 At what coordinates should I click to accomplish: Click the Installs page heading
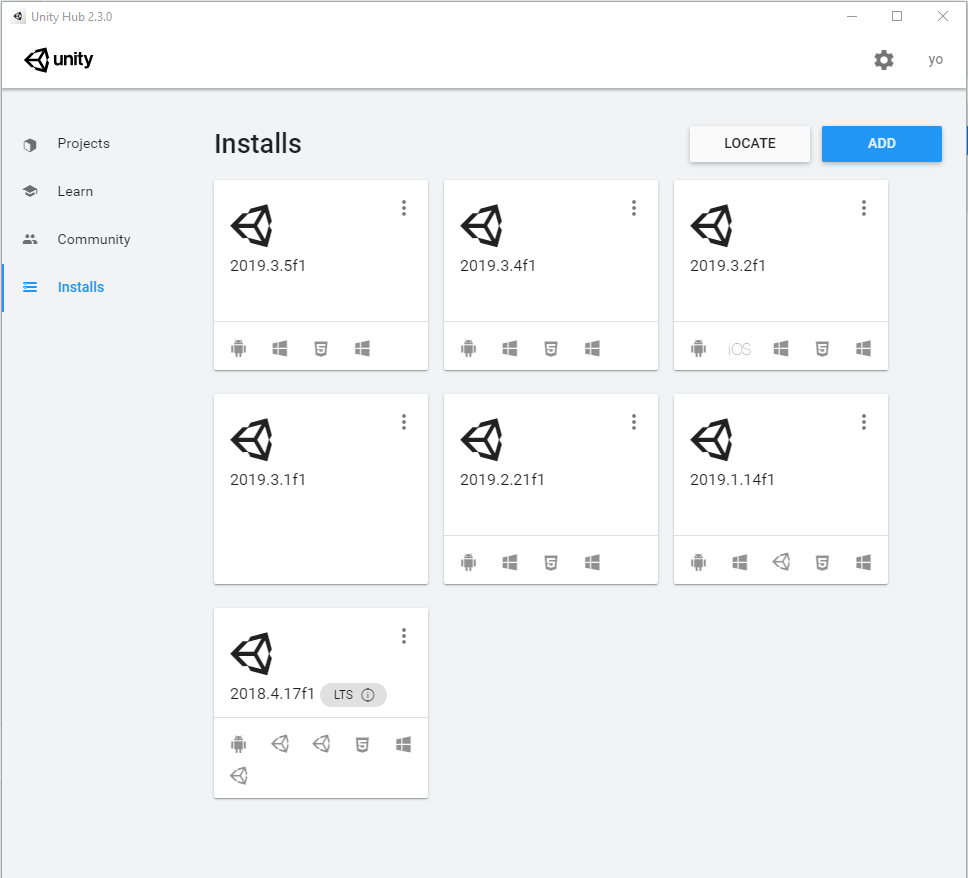(x=258, y=143)
